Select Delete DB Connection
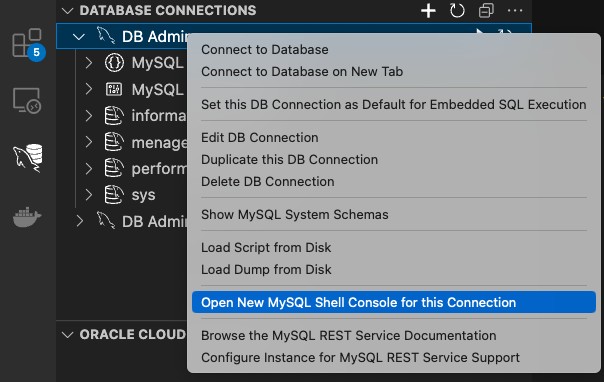The width and height of the screenshot is (604, 382). (268, 182)
